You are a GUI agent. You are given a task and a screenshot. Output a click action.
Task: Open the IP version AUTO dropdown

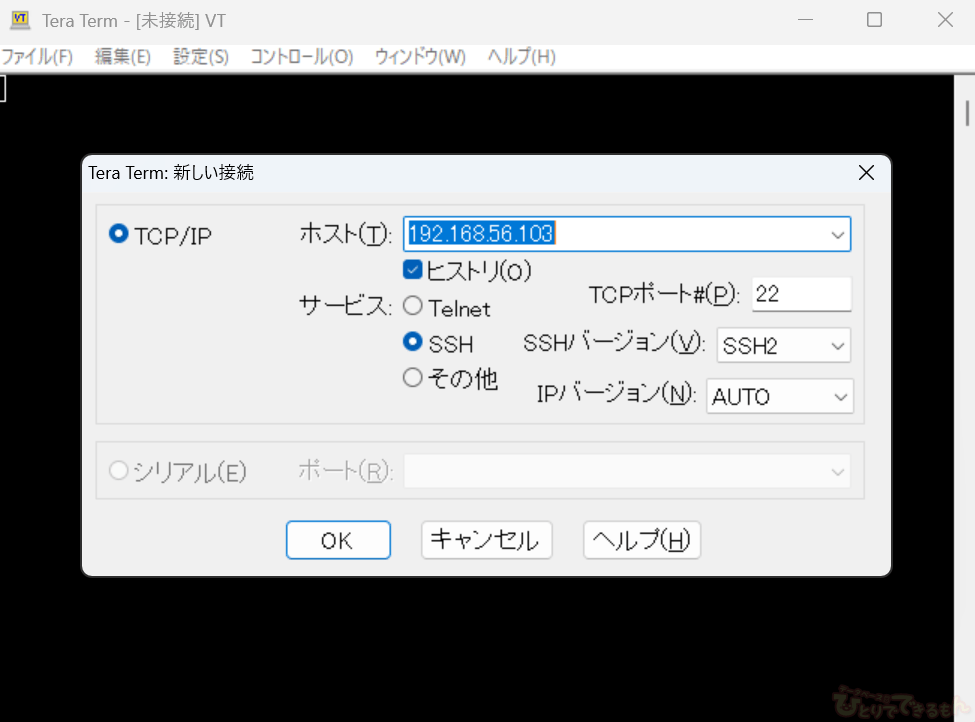(x=840, y=397)
